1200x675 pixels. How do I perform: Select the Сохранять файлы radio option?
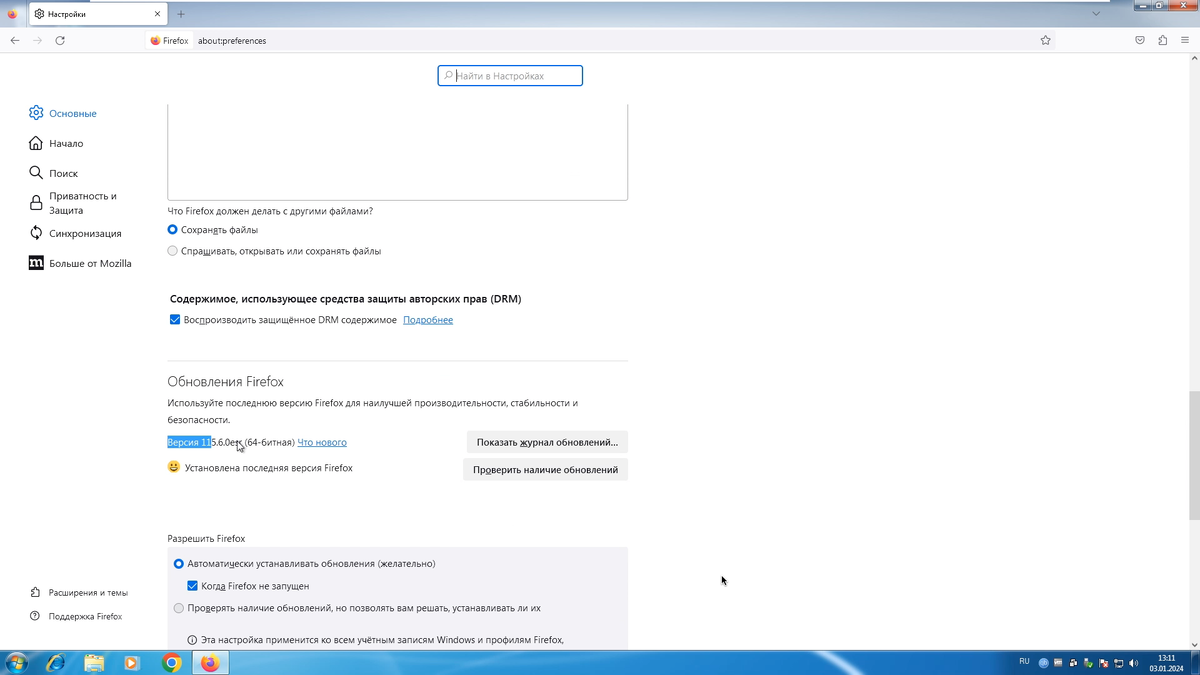(x=173, y=230)
